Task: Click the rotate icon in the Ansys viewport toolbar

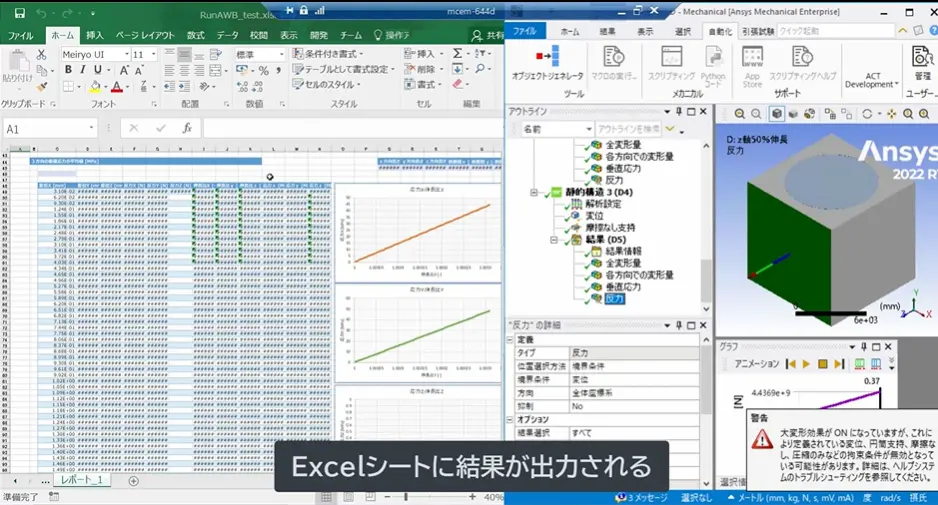Action: click(x=867, y=114)
